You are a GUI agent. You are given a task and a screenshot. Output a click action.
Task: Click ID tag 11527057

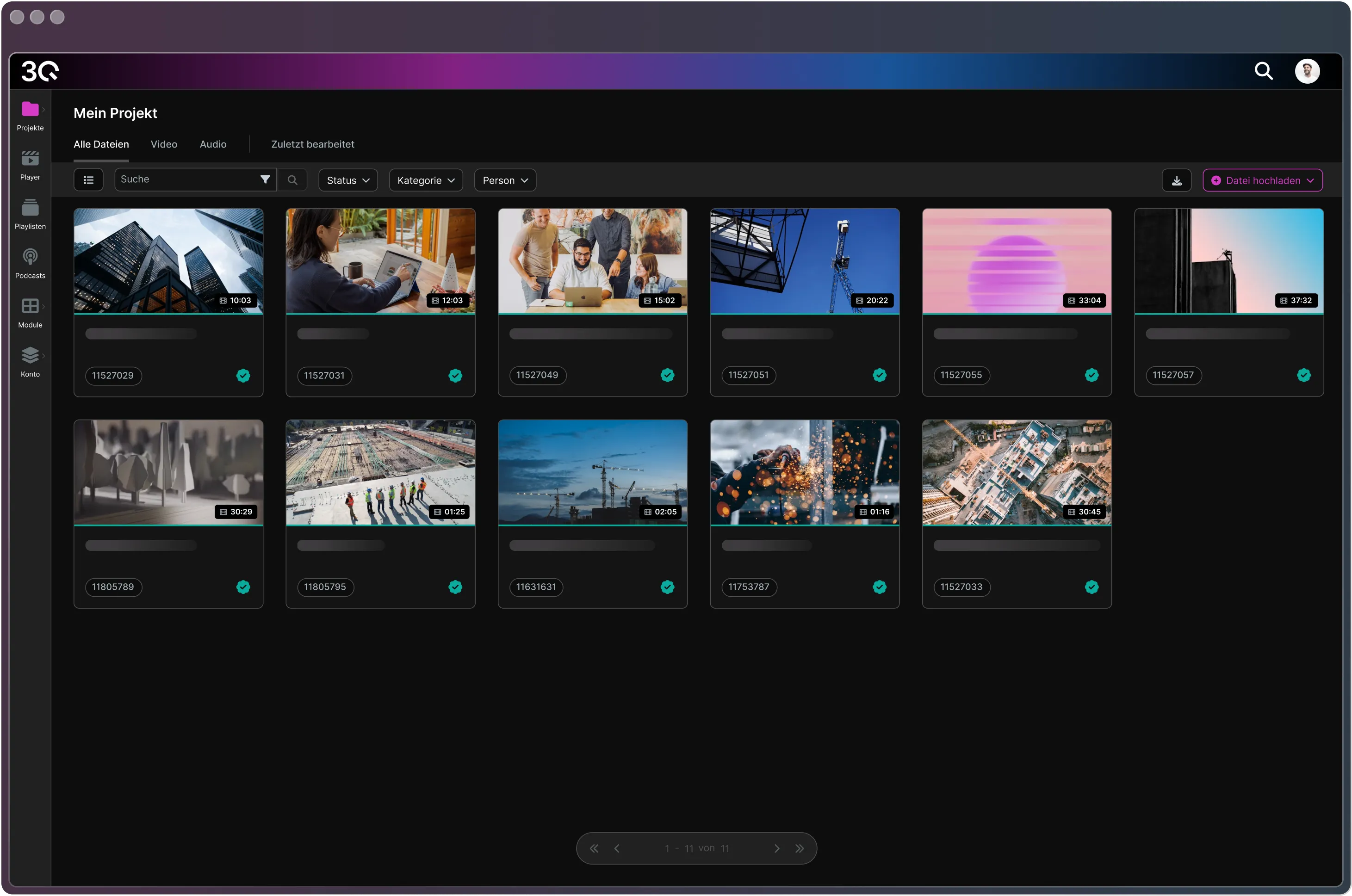point(1173,375)
